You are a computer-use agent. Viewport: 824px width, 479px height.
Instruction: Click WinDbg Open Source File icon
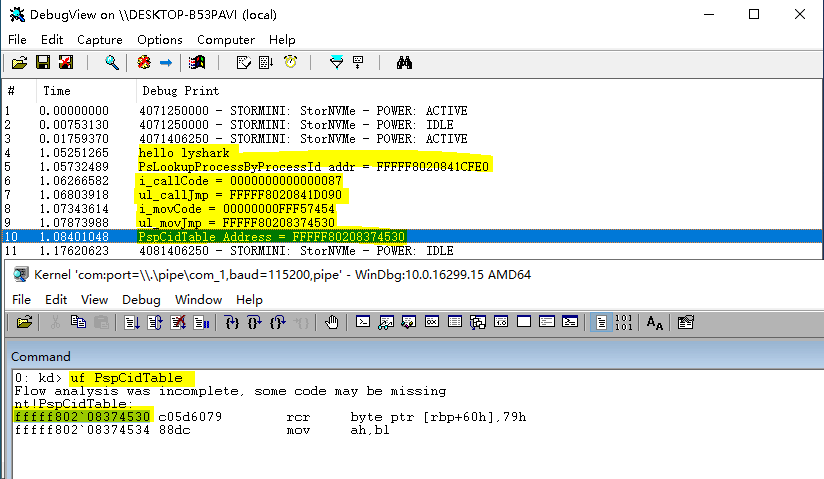click(24, 322)
